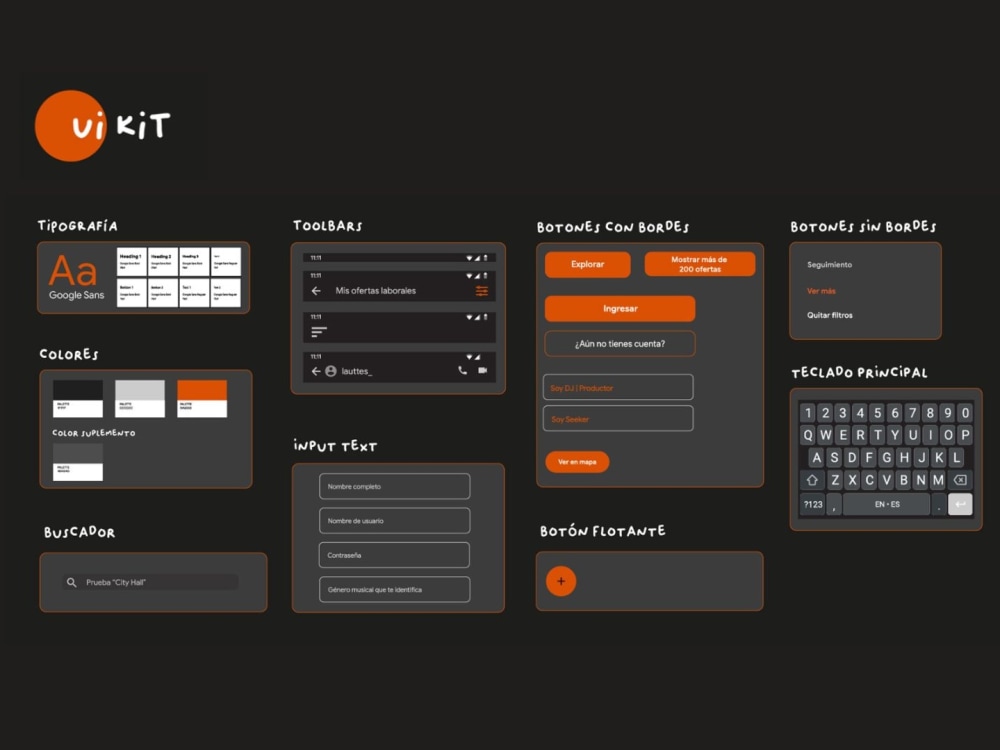Image resolution: width=1000 pixels, height=750 pixels.
Task: Click the Google Sans font label
Action: click(x=76, y=295)
